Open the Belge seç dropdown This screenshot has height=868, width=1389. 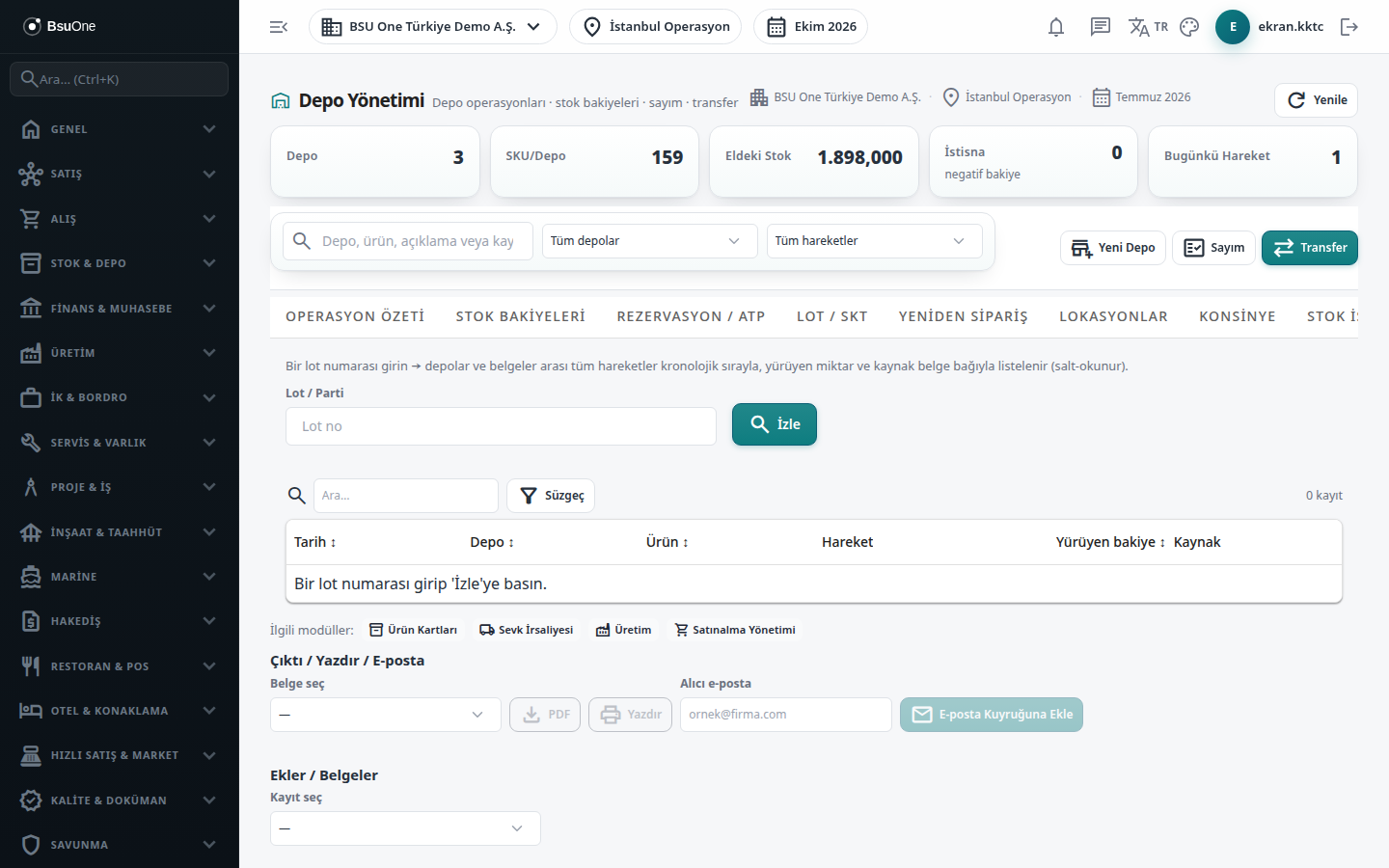pyautogui.click(x=385, y=715)
